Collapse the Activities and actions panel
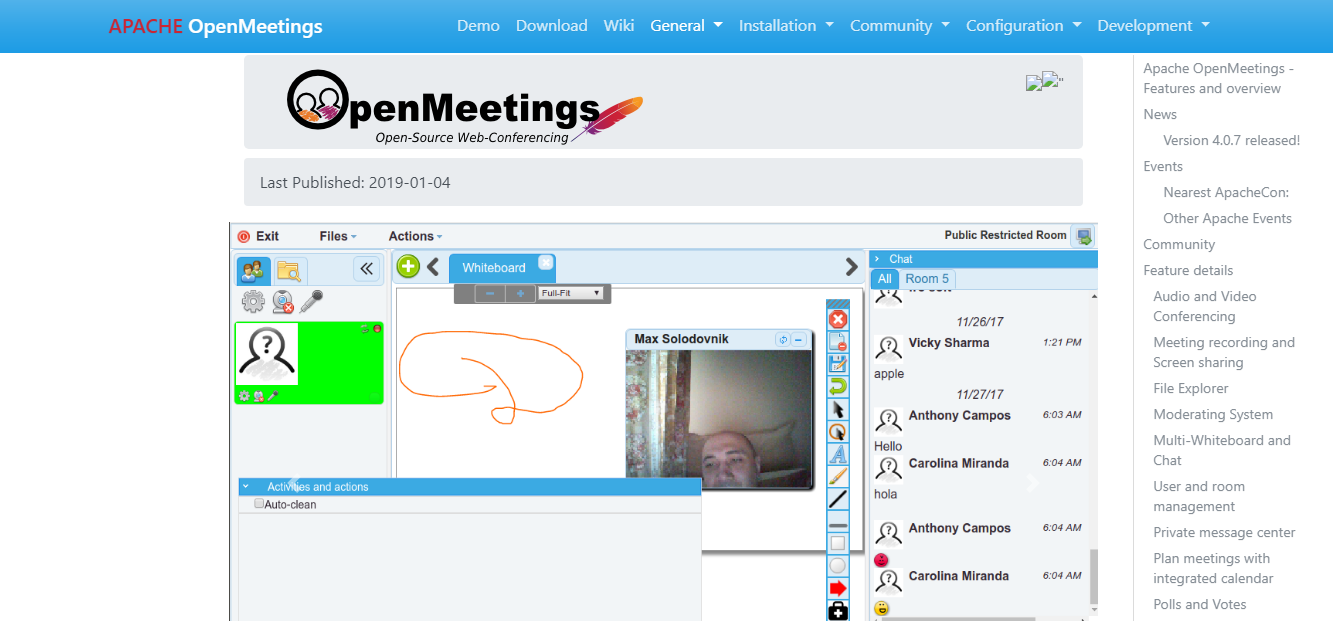The height and width of the screenshot is (621, 1333). point(246,486)
